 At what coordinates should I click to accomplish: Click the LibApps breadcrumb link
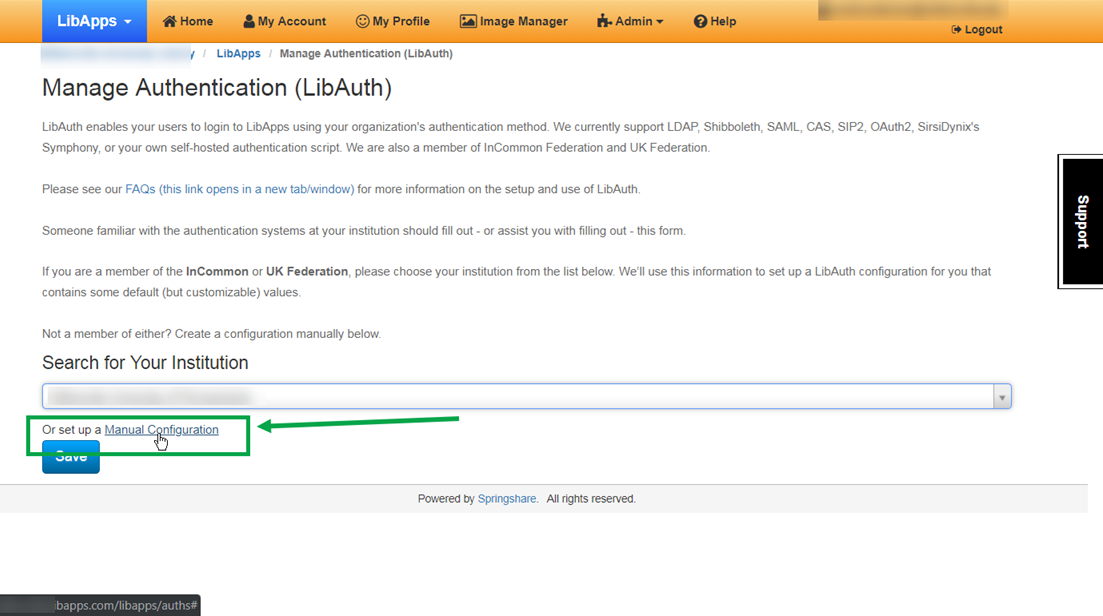tap(238, 53)
